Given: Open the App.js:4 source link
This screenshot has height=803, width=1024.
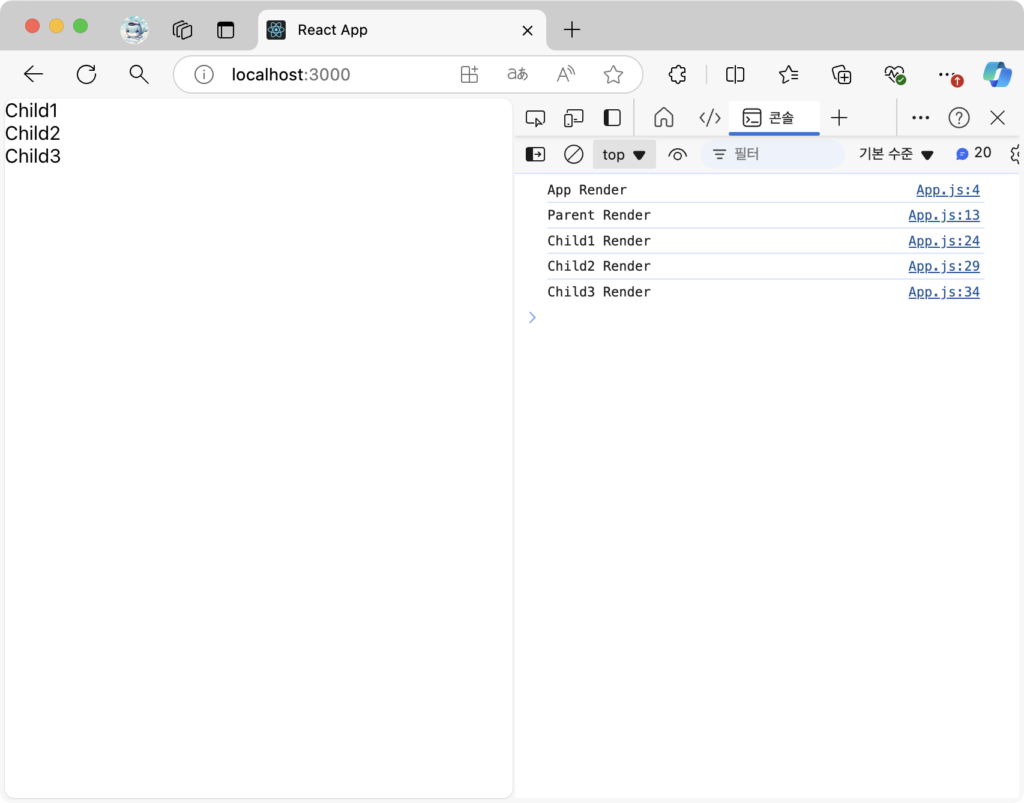Looking at the screenshot, I should coord(947,190).
